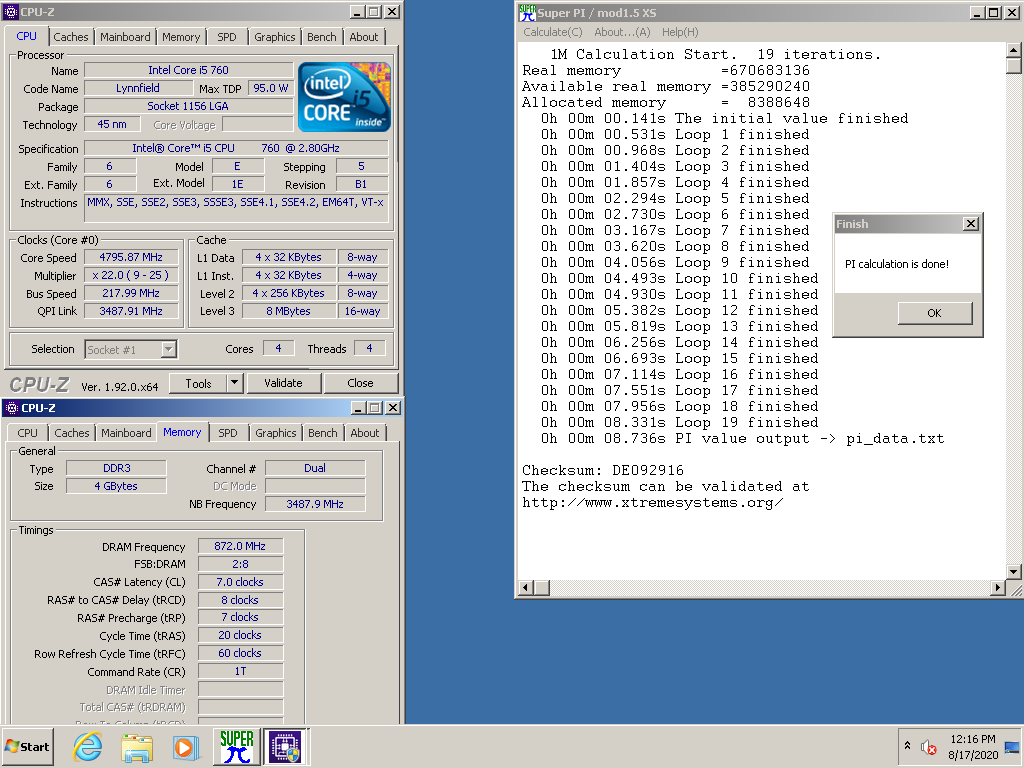
Task: Click the Package field Socket 1156 LGA
Action: pos(188,106)
